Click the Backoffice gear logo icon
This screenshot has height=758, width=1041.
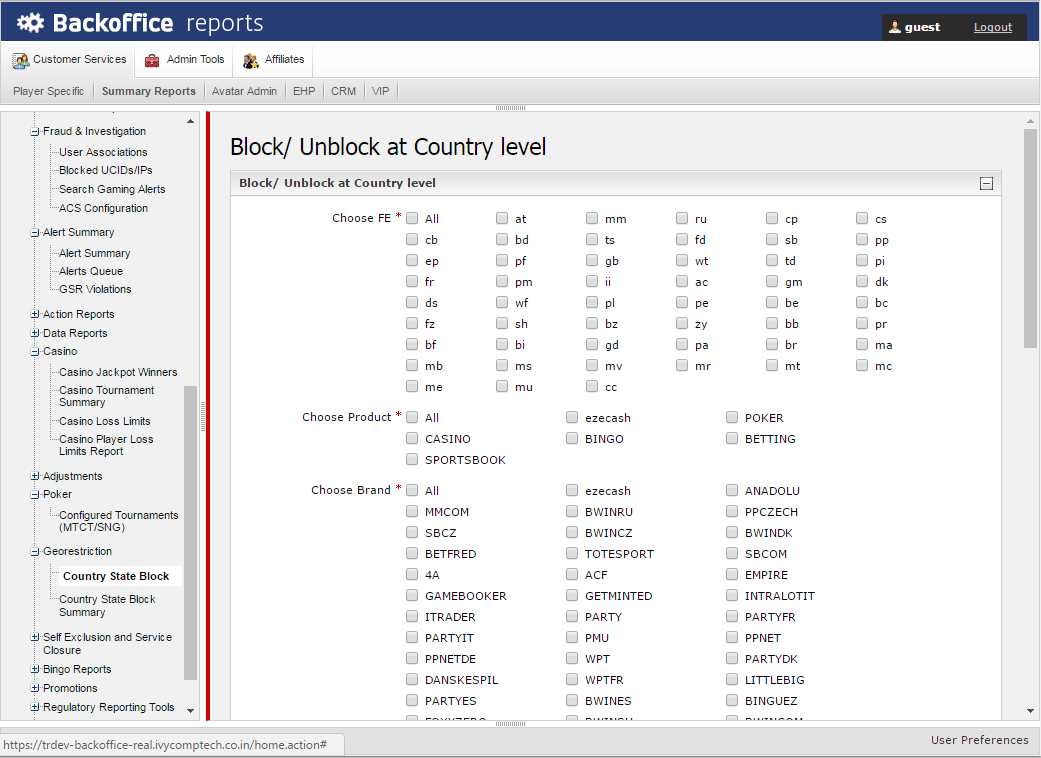pyautogui.click(x=30, y=22)
